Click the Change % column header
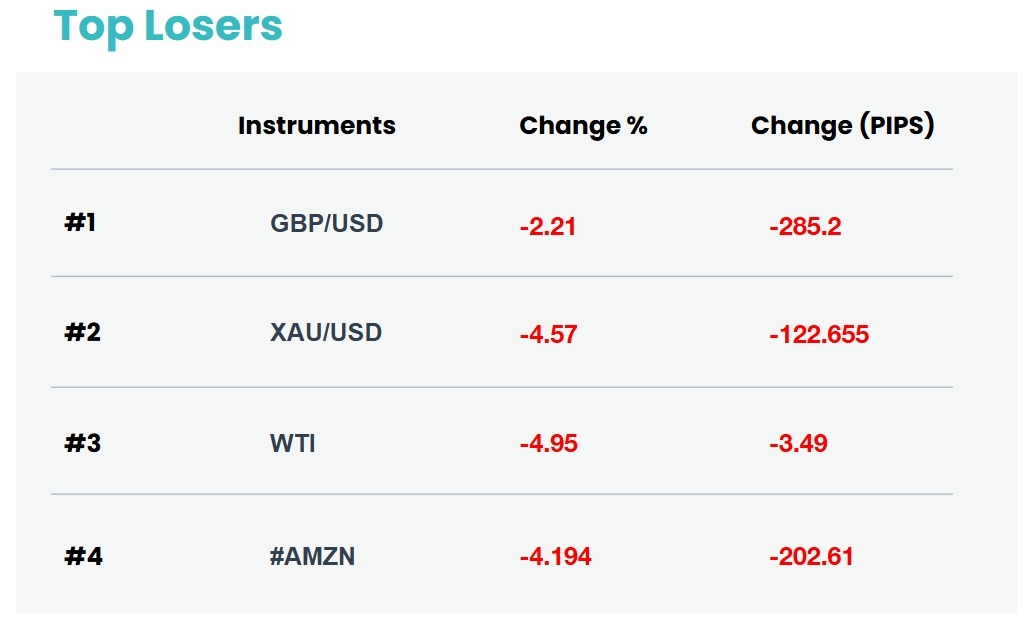 coord(584,125)
